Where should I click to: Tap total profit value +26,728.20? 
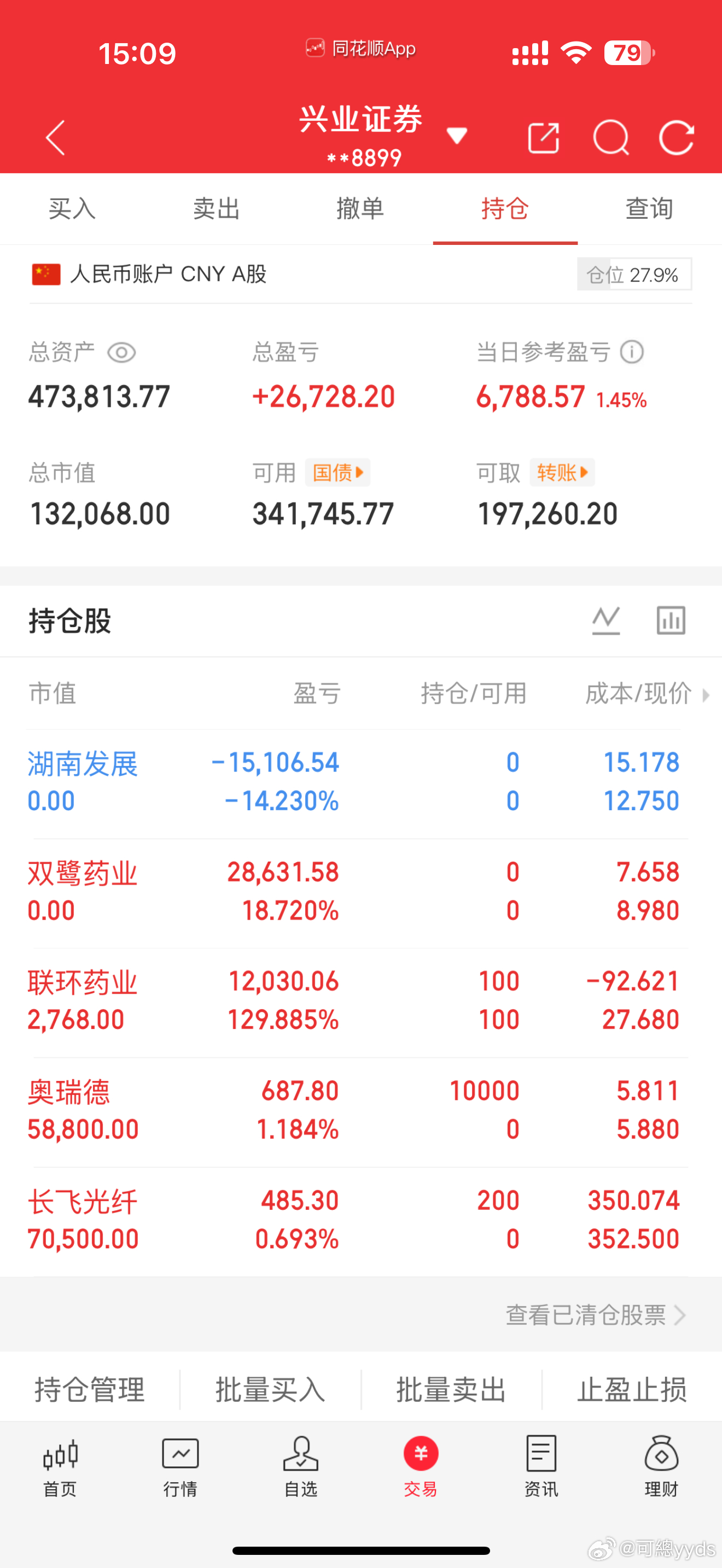point(323,397)
